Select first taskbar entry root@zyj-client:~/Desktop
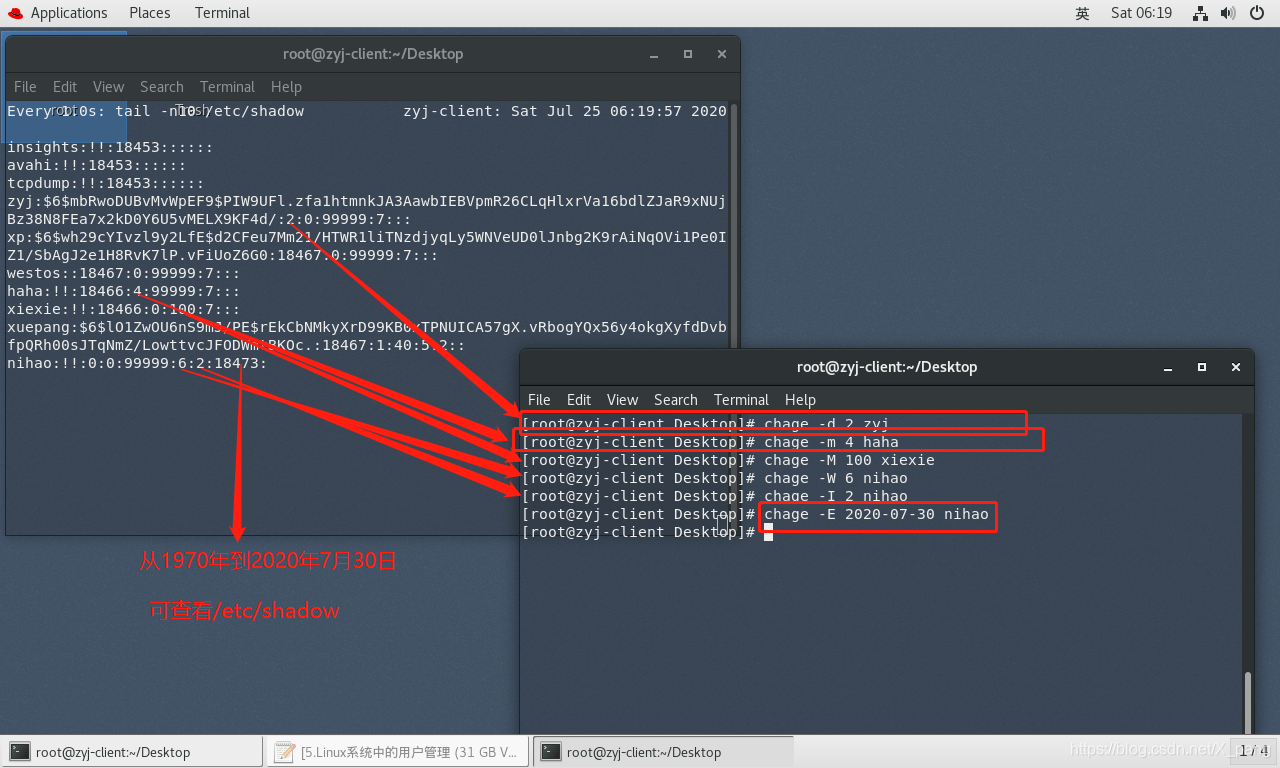The width and height of the screenshot is (1280, 768). click(x=133, y=752)
